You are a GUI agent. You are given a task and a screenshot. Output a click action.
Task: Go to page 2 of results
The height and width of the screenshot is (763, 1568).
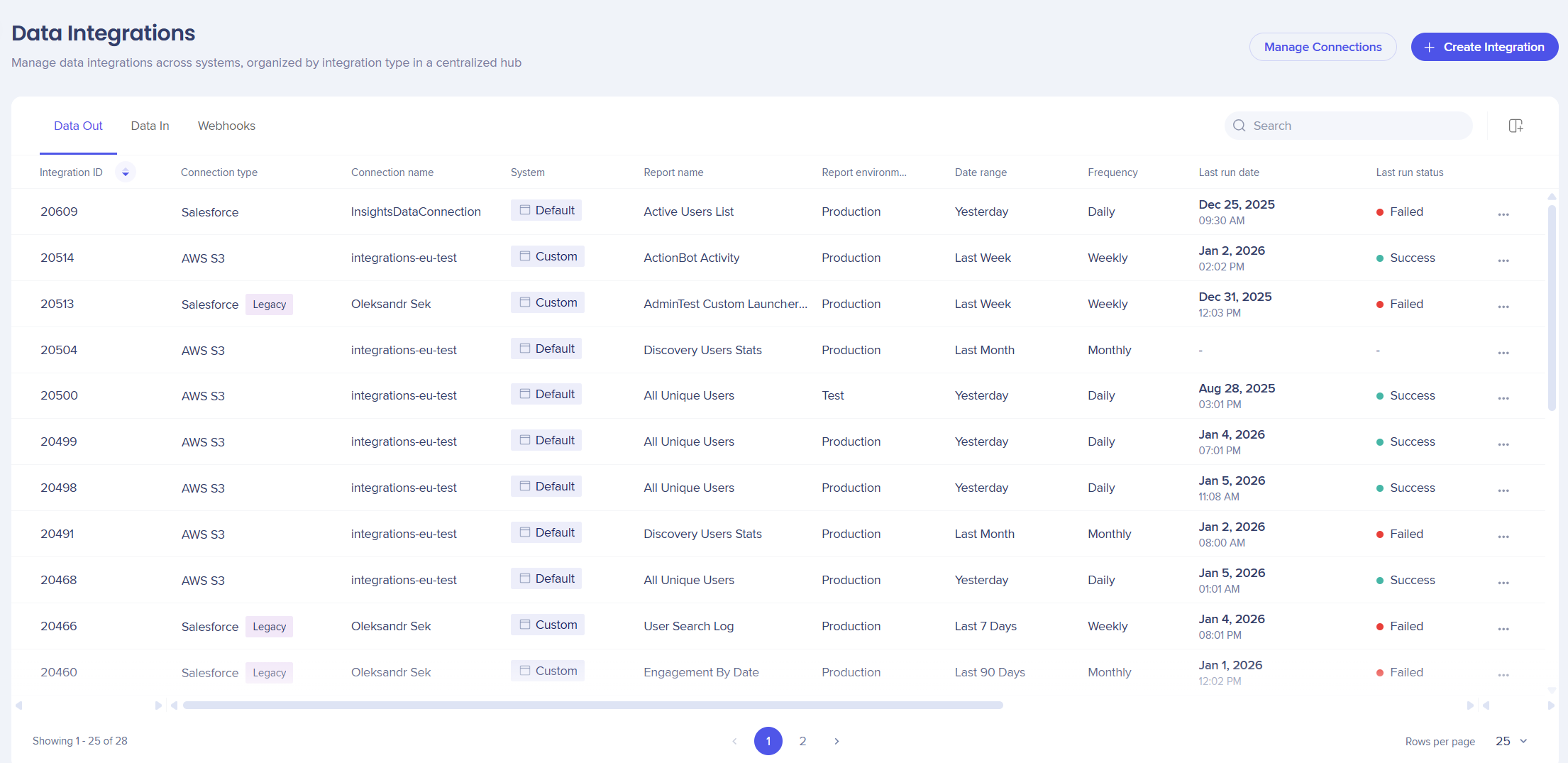pyautogui.click(x=802, y=741)
